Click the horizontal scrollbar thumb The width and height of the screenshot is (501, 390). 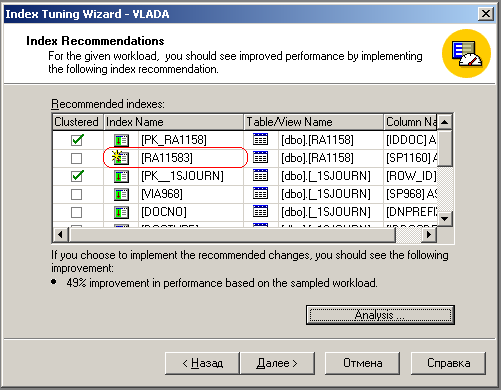click(x=232, y=235)
